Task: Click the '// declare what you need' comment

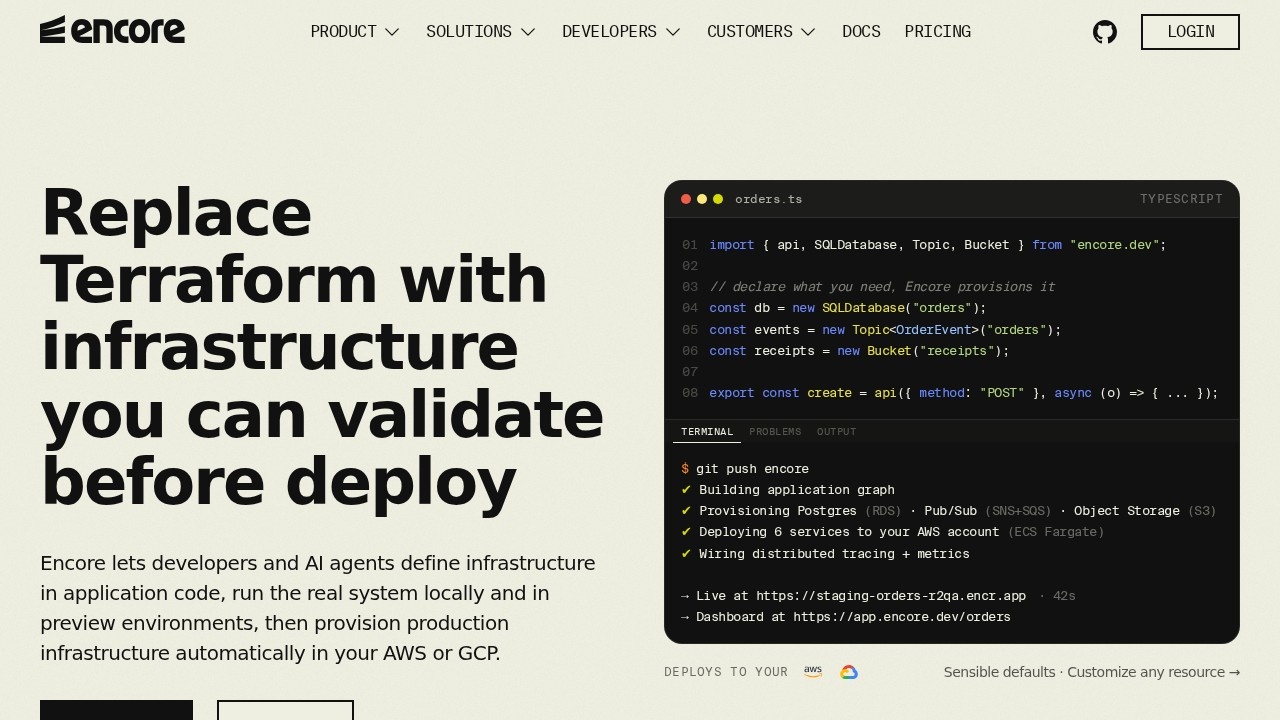Action: click(882, 287)
